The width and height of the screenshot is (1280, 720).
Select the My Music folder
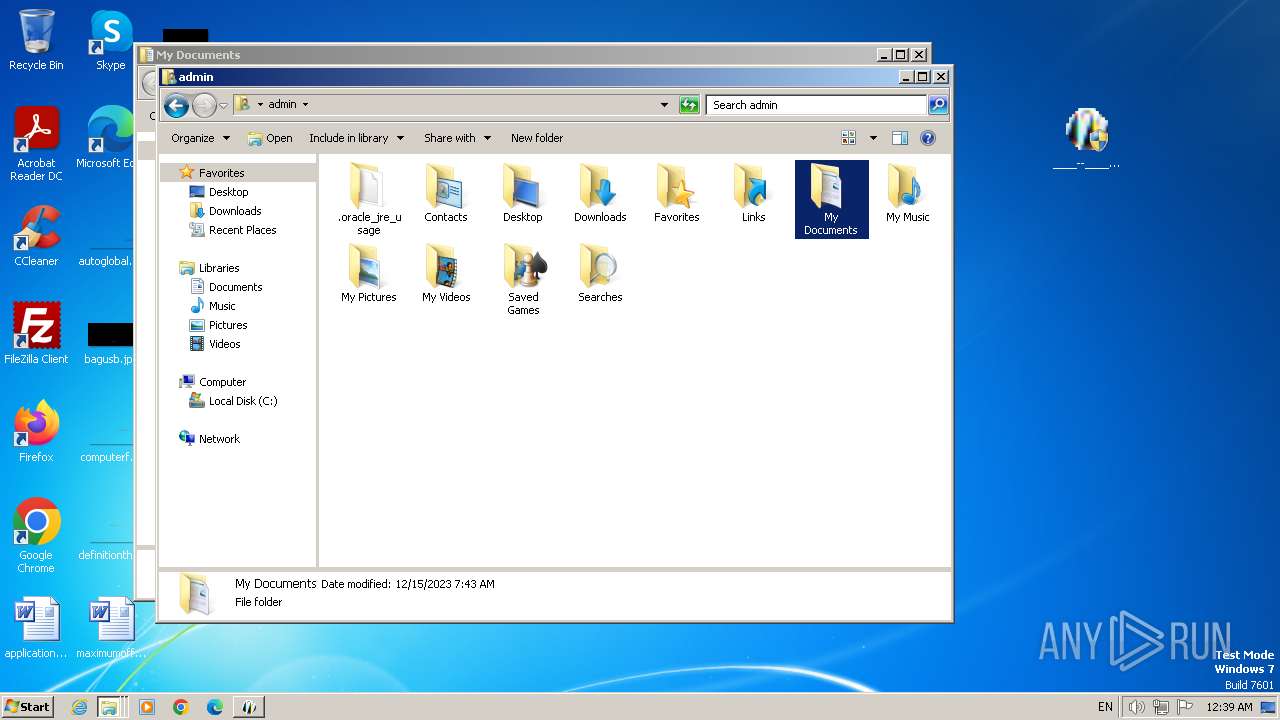tap(908, 193)
